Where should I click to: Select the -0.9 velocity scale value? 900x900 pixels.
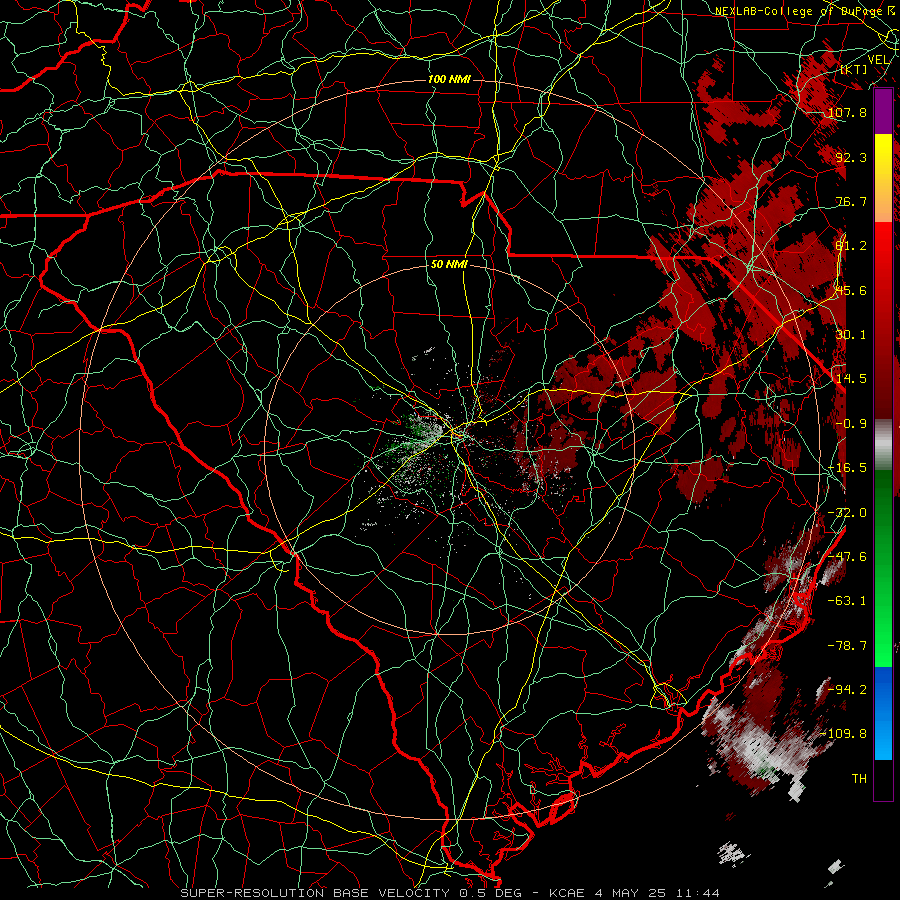pos(851,424)
